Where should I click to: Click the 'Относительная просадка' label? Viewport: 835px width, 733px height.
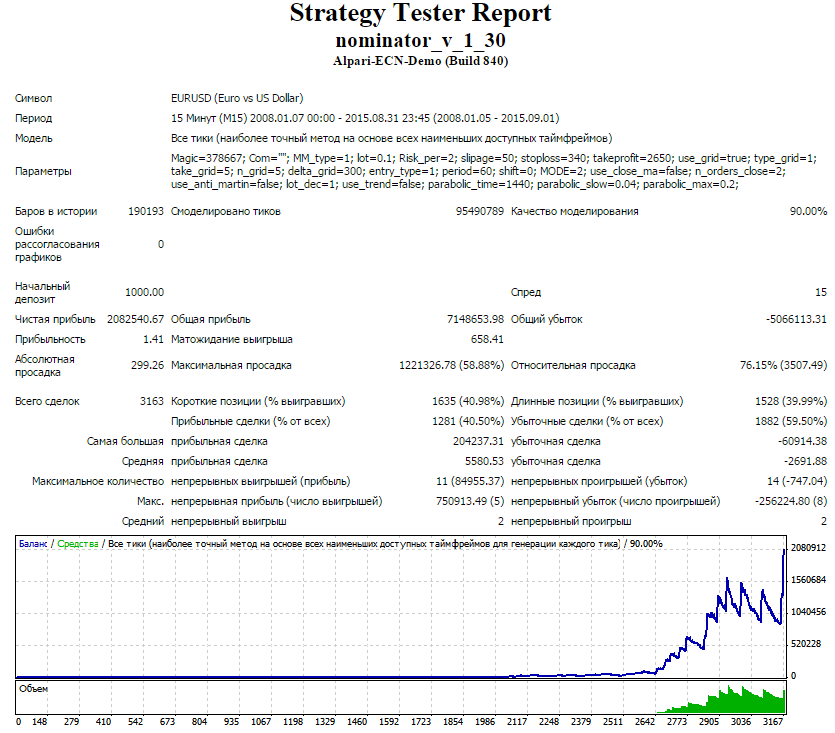[x=573, y=366]
